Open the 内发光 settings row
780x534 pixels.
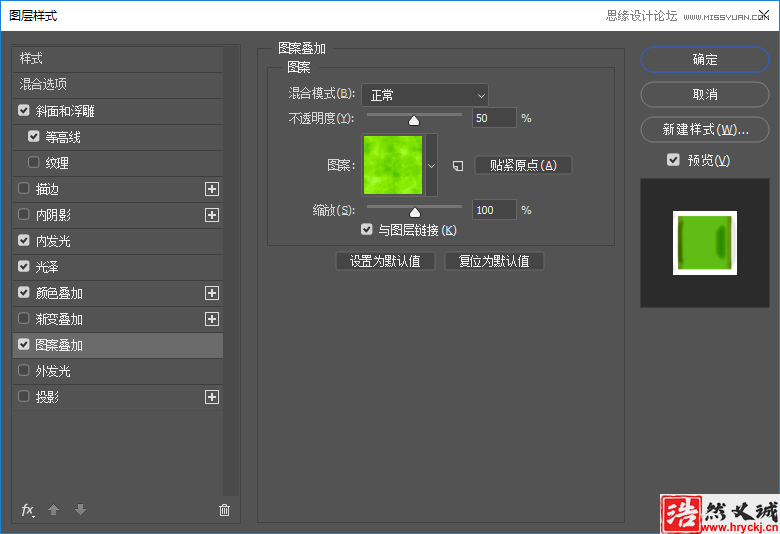point(118,241)
